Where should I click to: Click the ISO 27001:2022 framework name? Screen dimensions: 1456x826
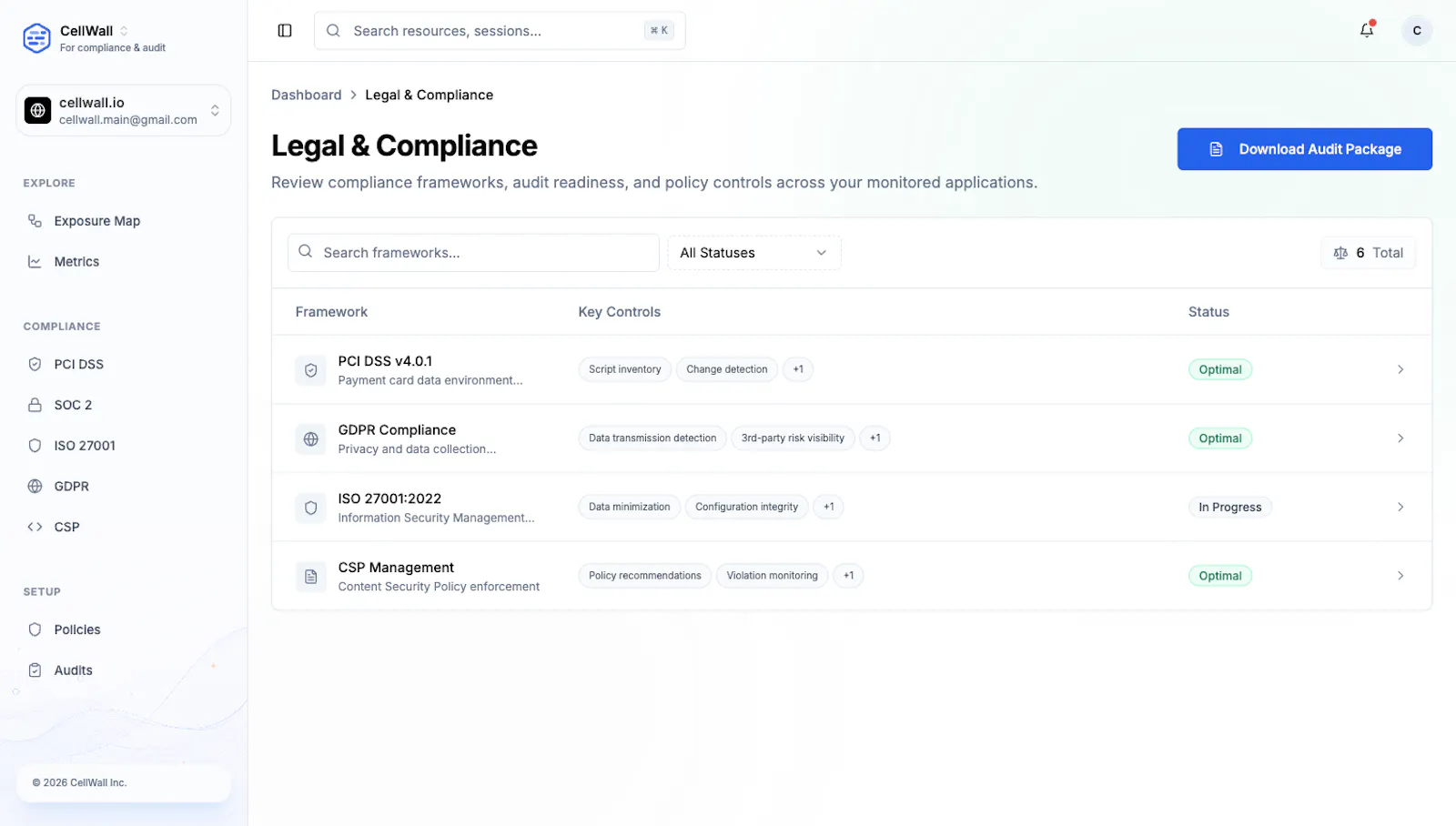389,499
